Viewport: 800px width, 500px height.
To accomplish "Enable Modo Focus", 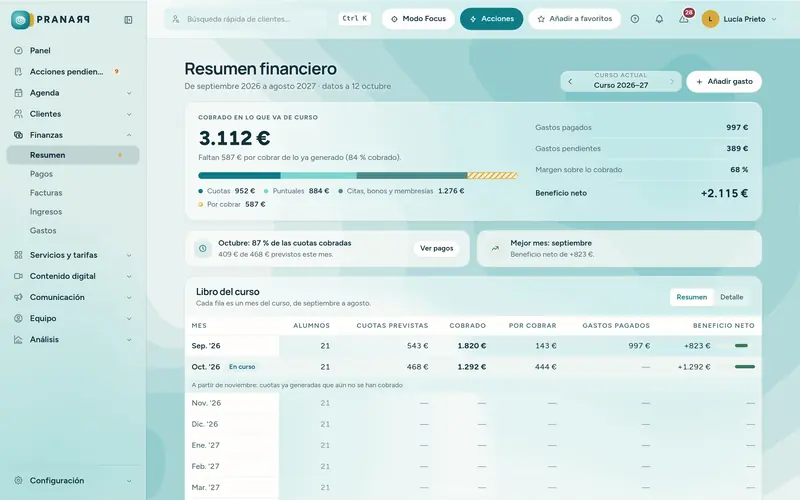I will click(x=418, y=19).
